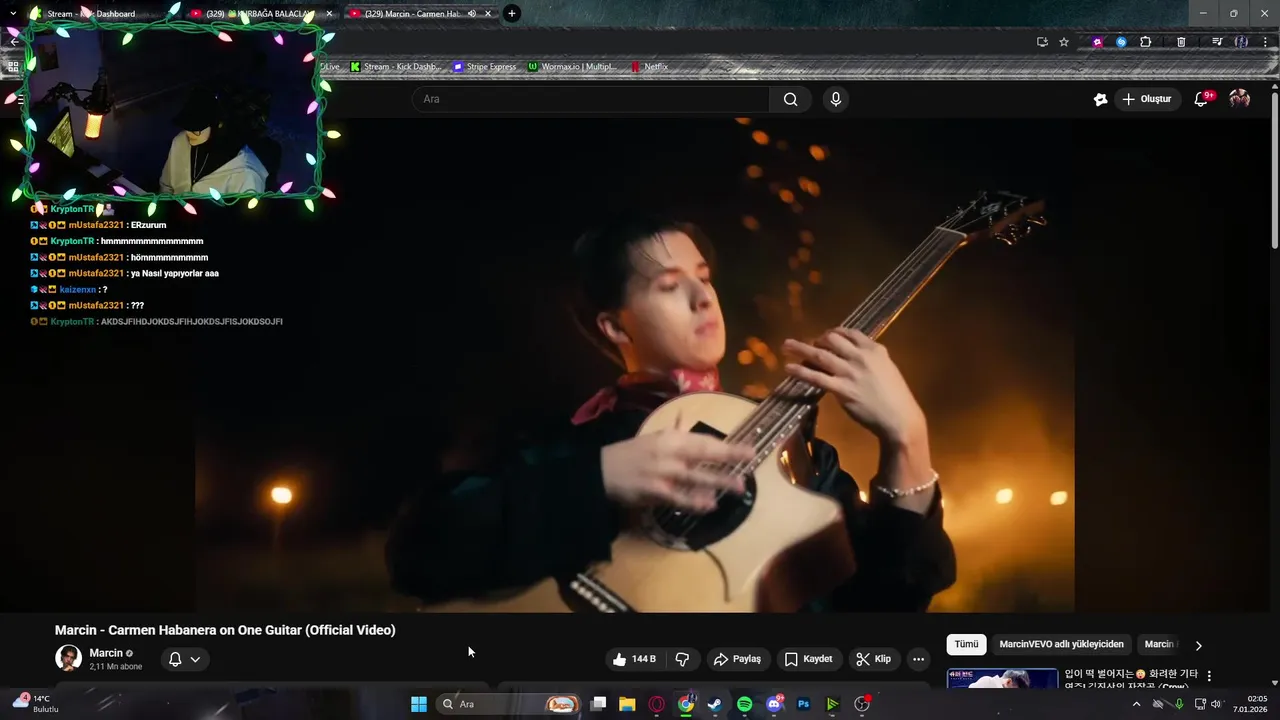Viewport: 1280px width, 720px height.
Task: Open Steam from taskbar
Action: (715, 704)
